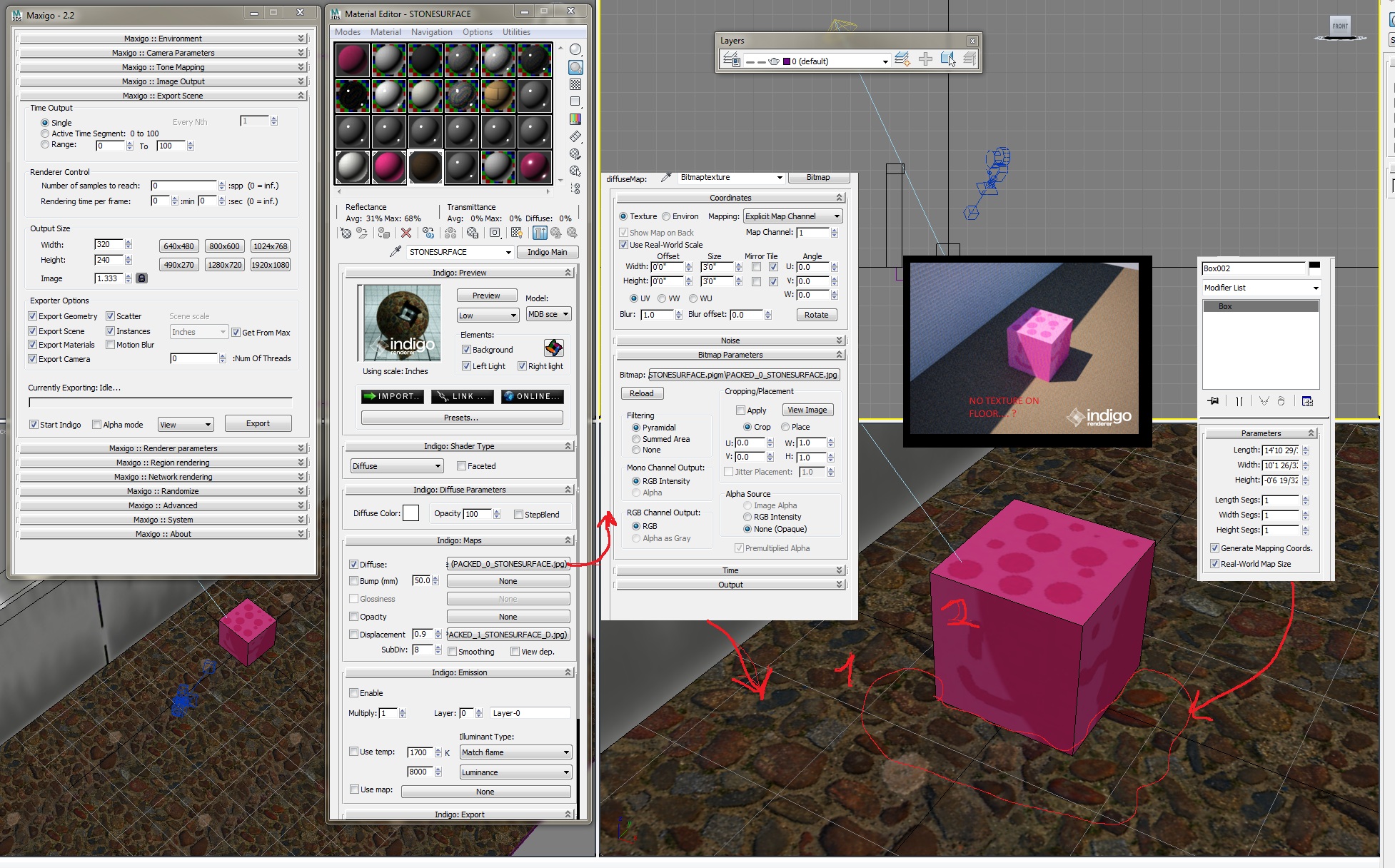The height and width of the screenshot is (868, 1395).
Task: Click Material ID Channel icon
Action: click(495, 233)
